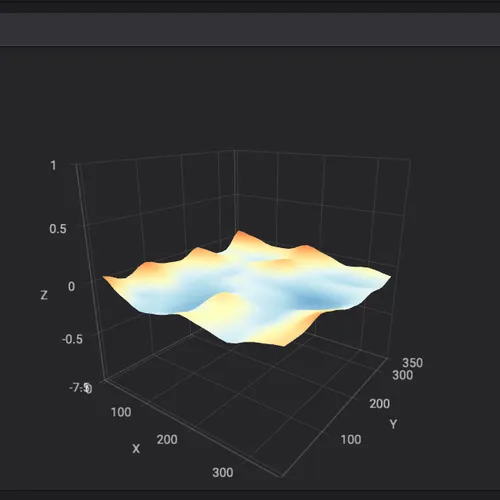Image resolution: width=500 pixels, height=500 pixels.
Task: Select the 0.5 tick on Z axis
Action: click(58, 229)
